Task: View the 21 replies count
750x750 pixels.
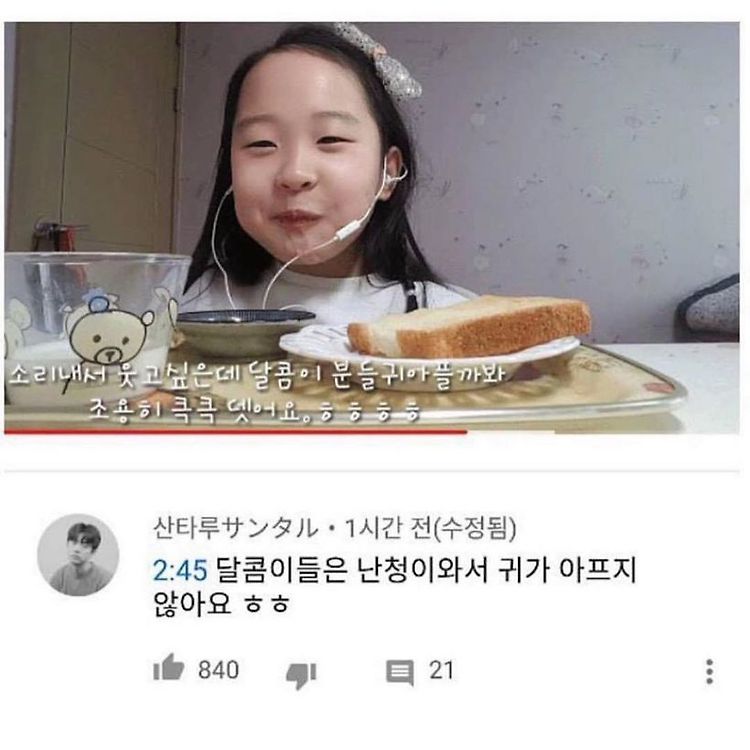Action: pos(441,670)
